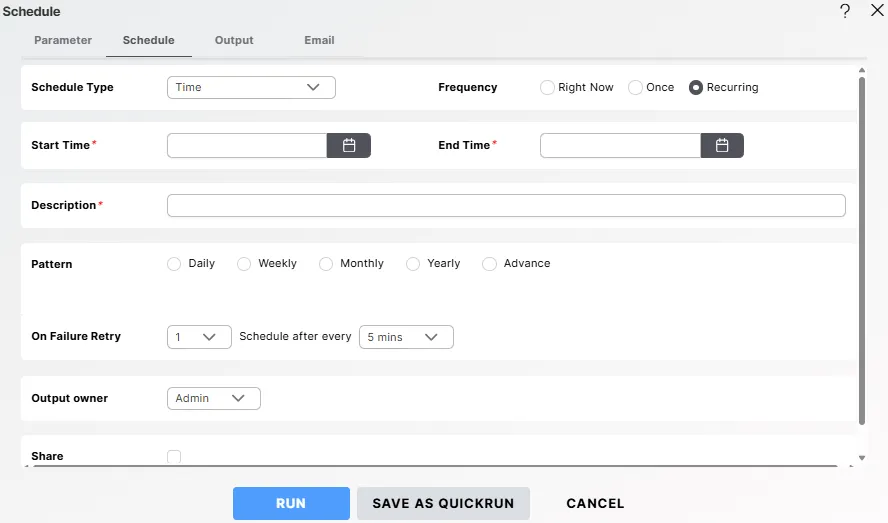Image resolution: width=888 pixels, height=523 pixels.
Task: Select the Once frequency option
Action: pyautogui.click(x=635, y=88)
